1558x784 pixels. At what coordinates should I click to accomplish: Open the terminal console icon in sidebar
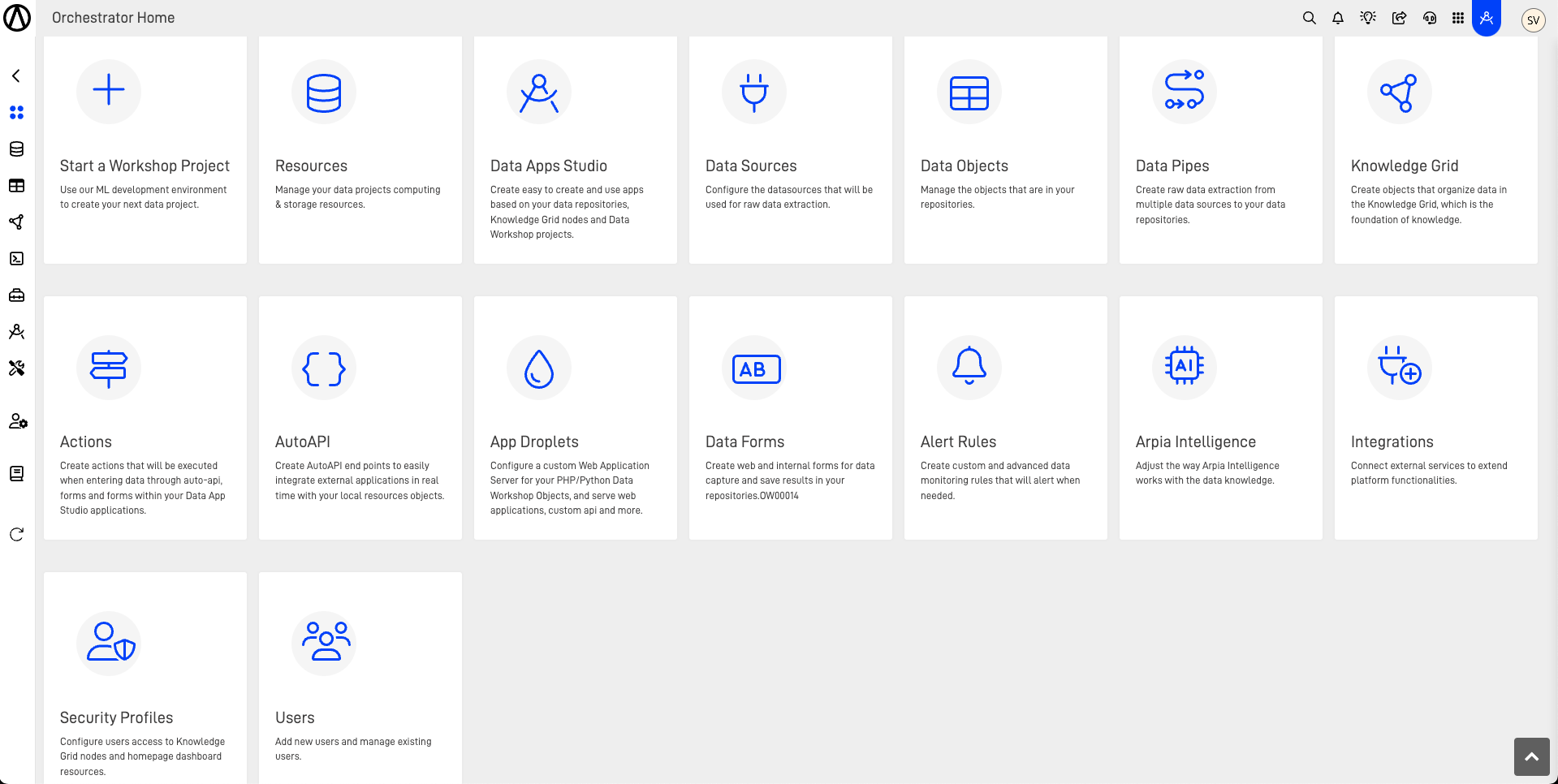[x=16, y=258]
